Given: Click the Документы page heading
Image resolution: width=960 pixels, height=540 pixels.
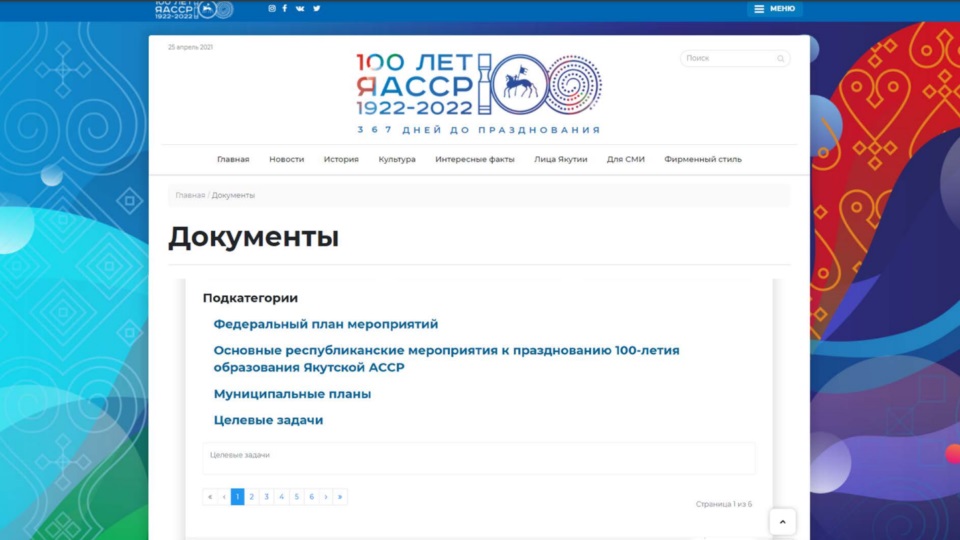Looking at the screenshot, I should [x=253, y=237].
